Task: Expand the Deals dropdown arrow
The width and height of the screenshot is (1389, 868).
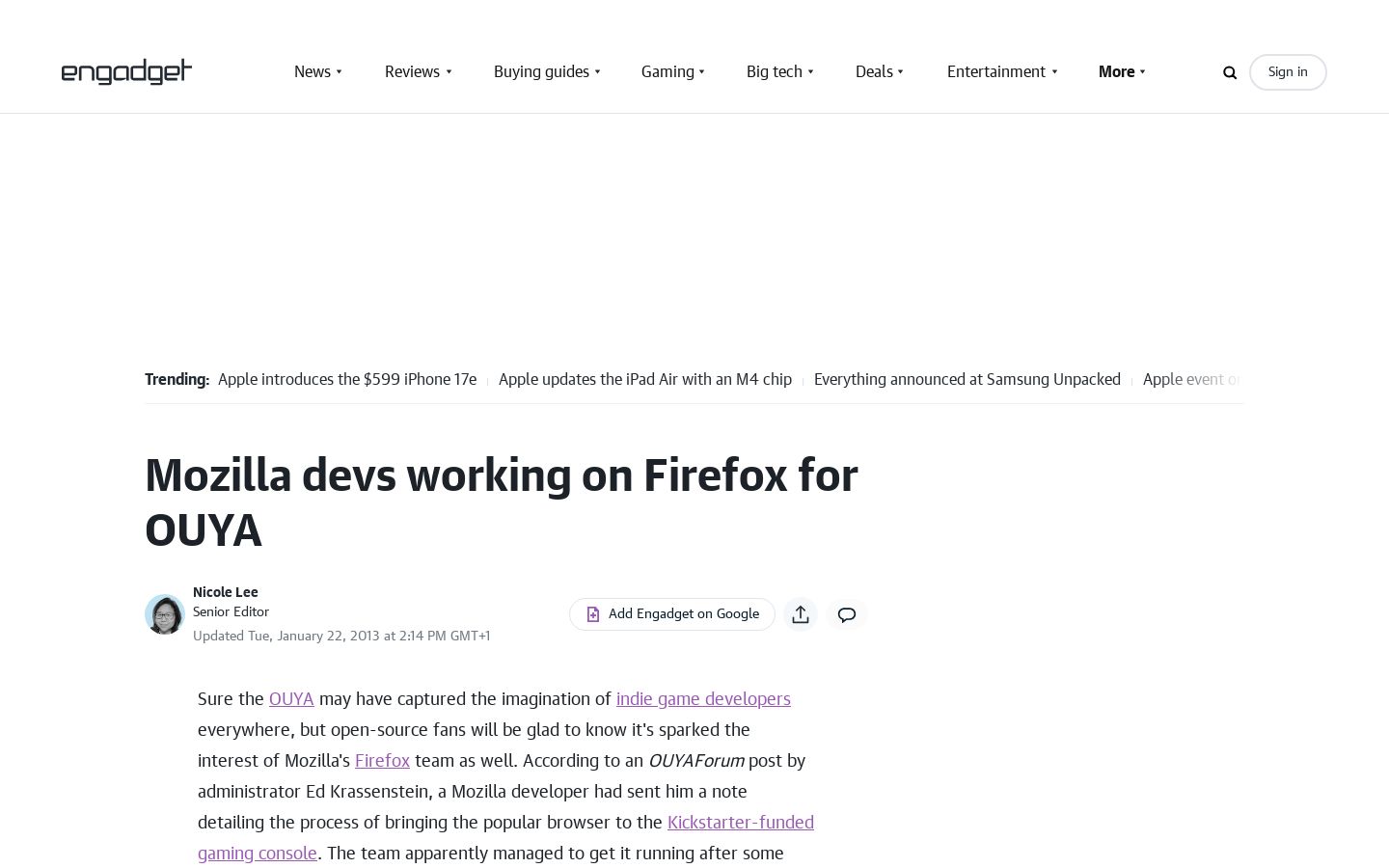Action: [901, 71]
